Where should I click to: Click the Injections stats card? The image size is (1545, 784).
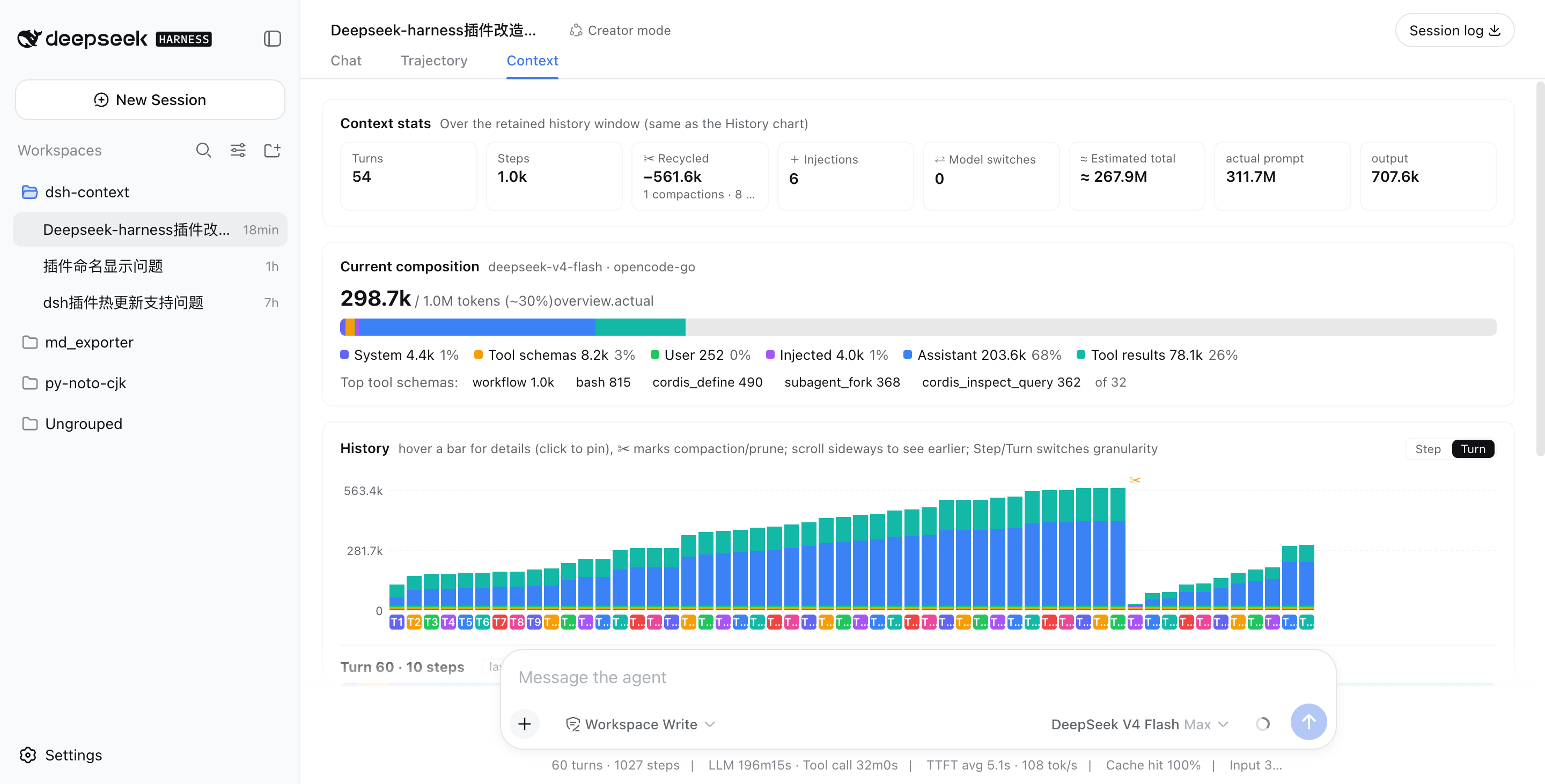(845, 175)
